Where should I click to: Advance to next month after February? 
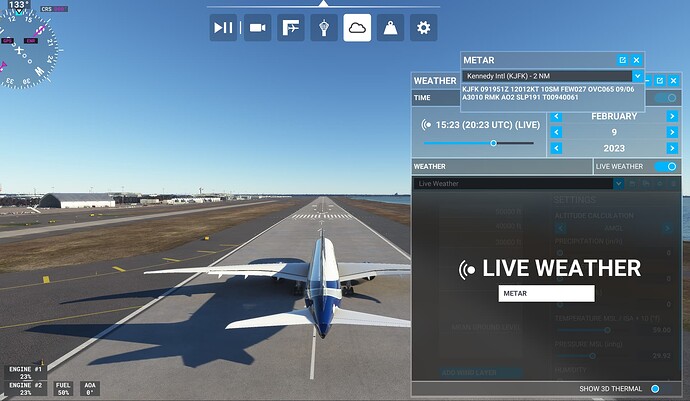click(x=672, y=116)
